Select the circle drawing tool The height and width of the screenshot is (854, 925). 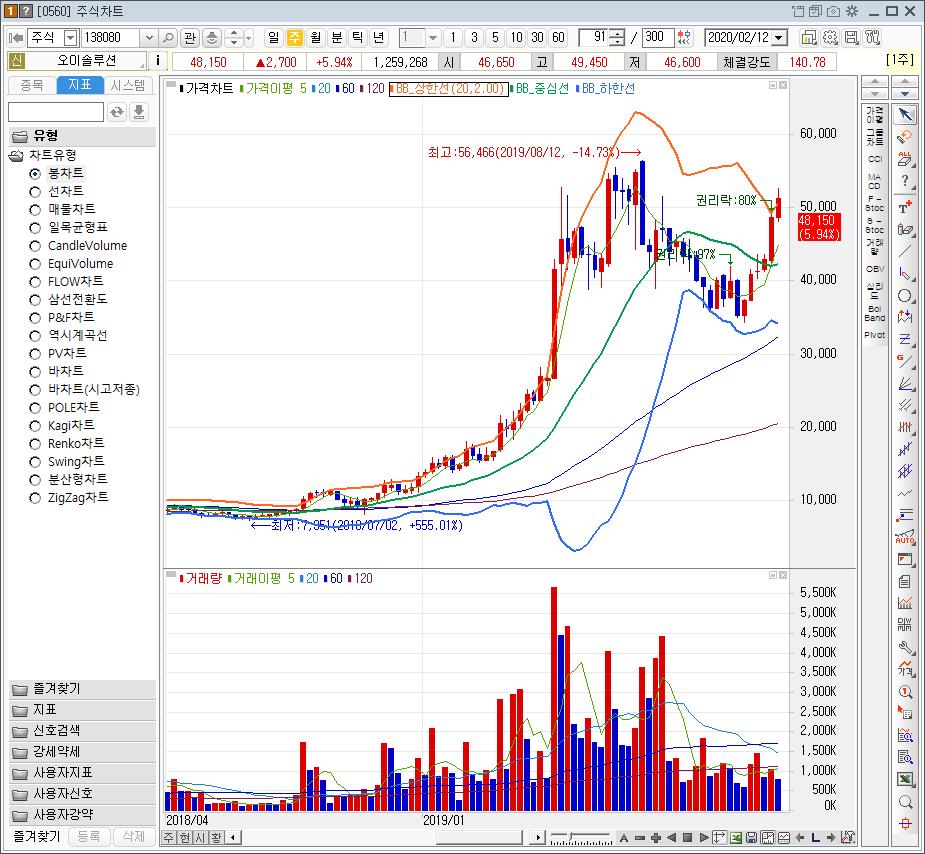tap(904, 296)
